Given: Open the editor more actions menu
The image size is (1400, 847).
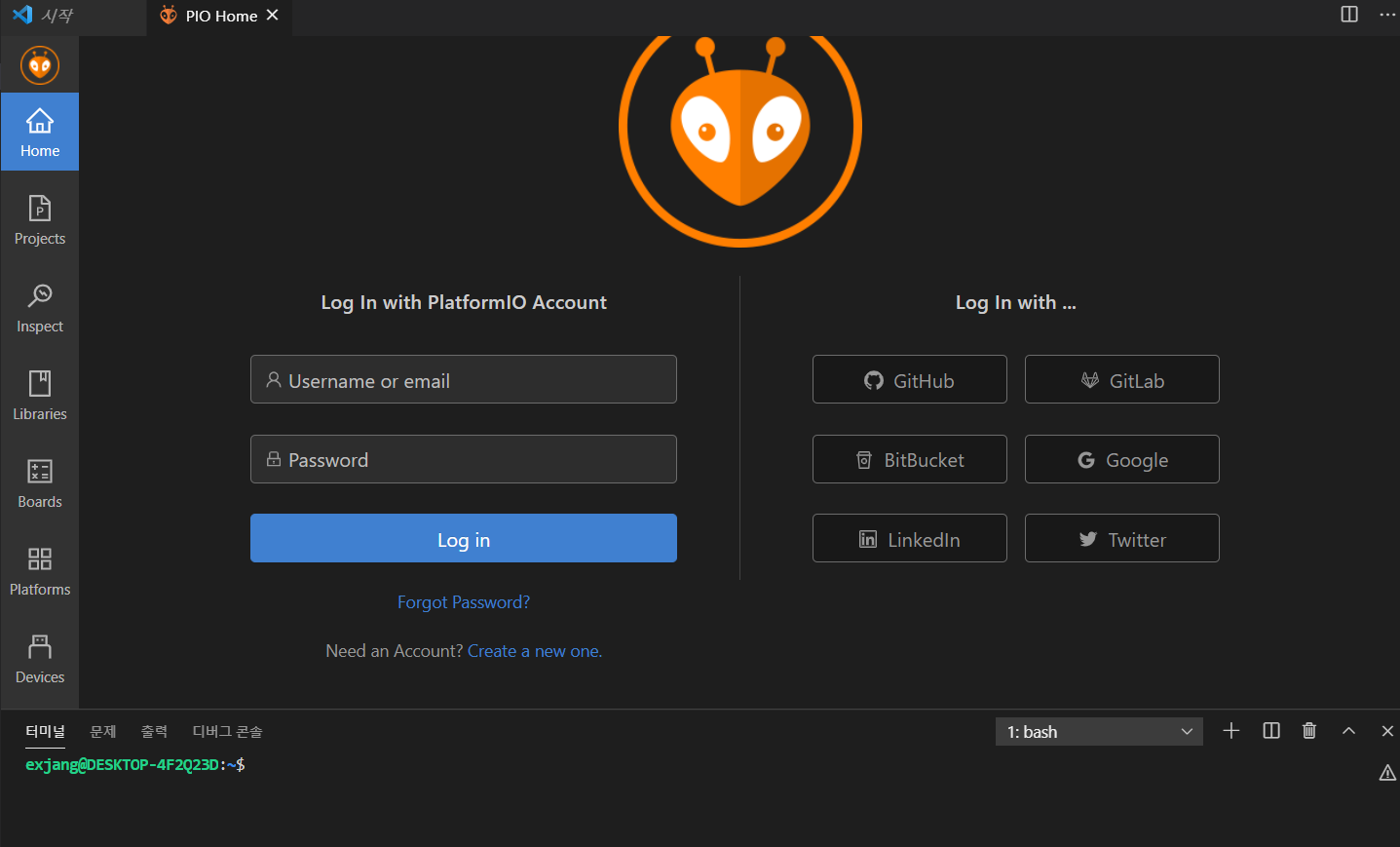Looking at the screenshot, I should coord(1387,14).
